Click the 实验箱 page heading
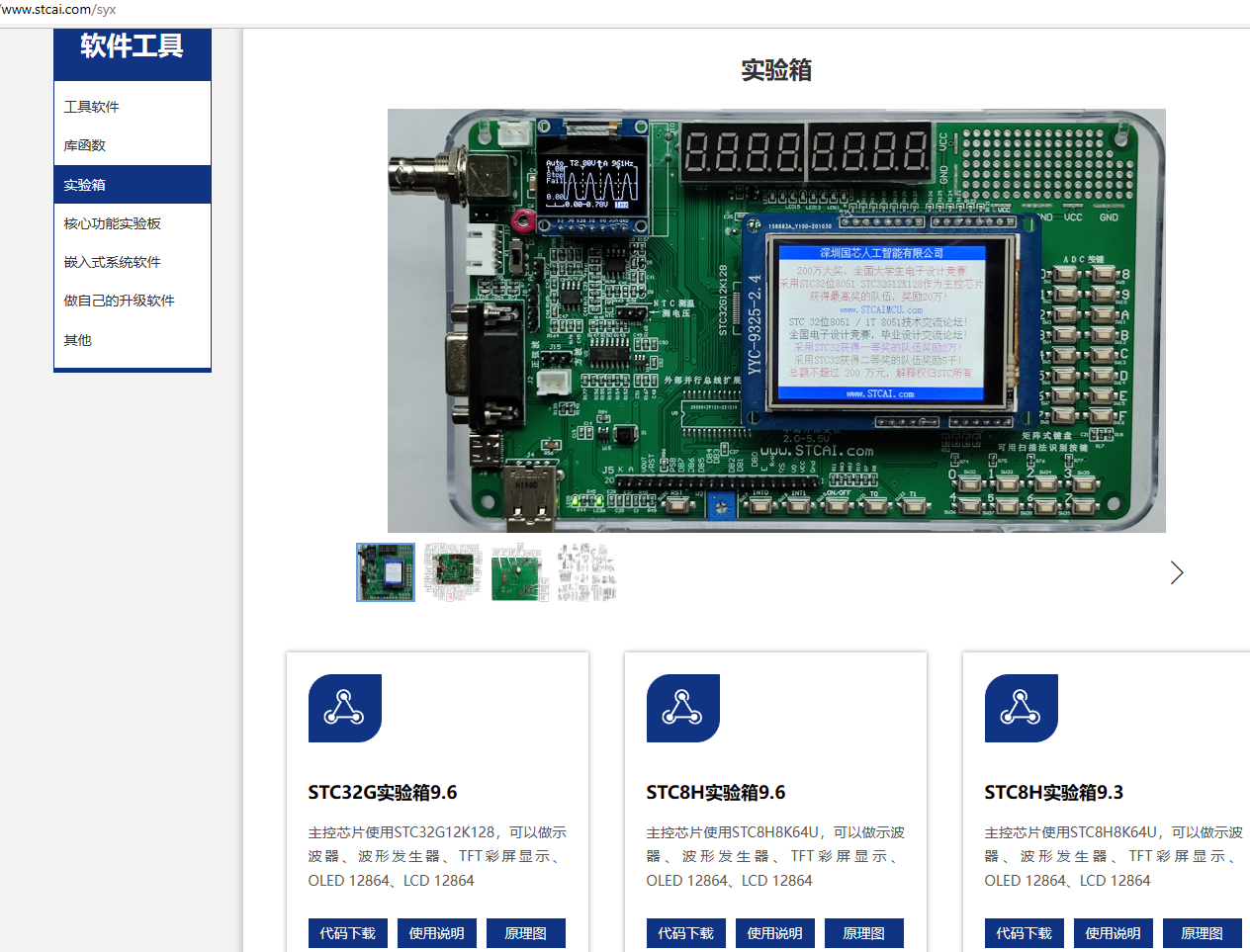1250x952 pixels. tap(776, 70)
